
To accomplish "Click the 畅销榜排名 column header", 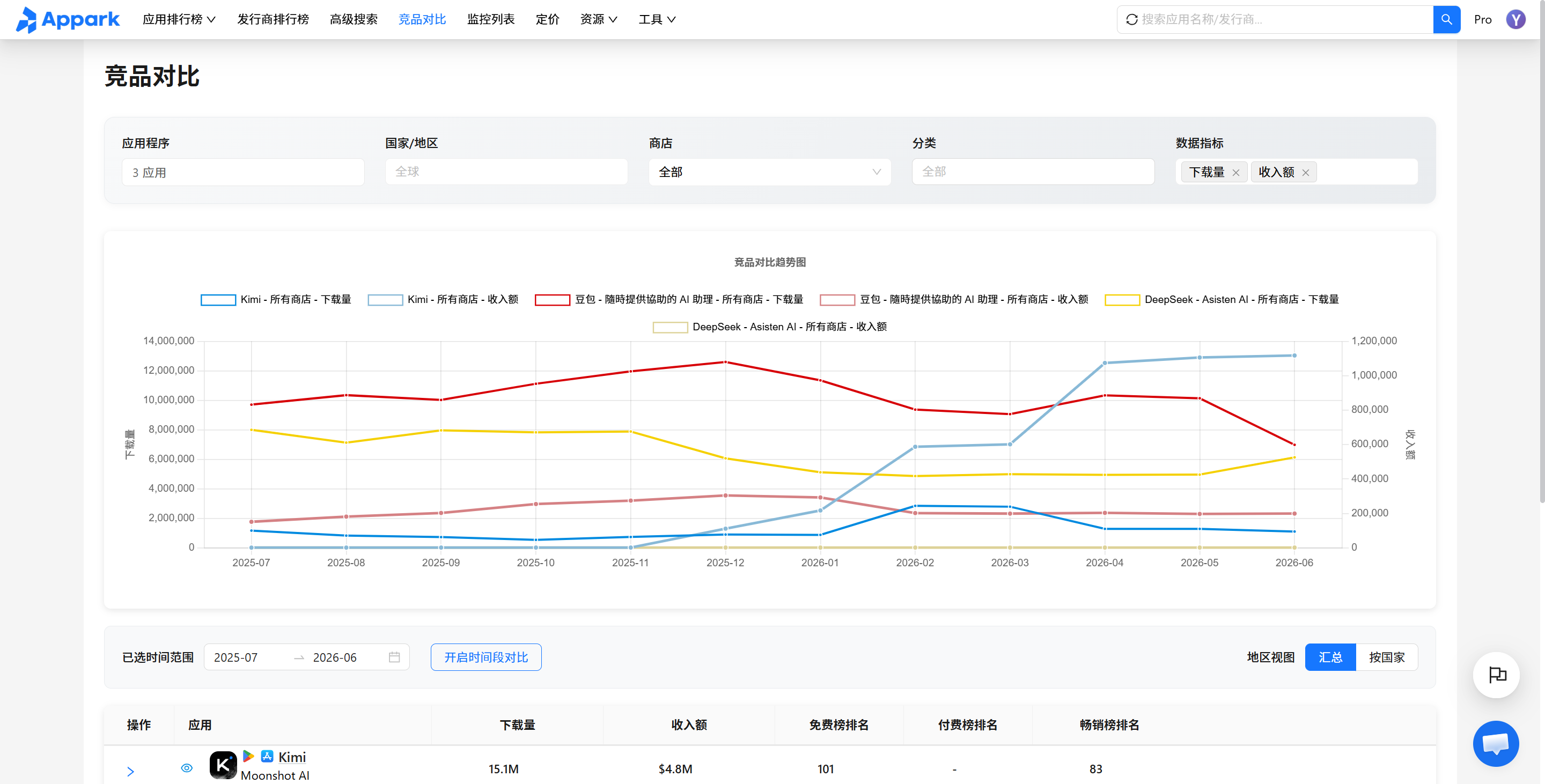I will [1109, 724].
